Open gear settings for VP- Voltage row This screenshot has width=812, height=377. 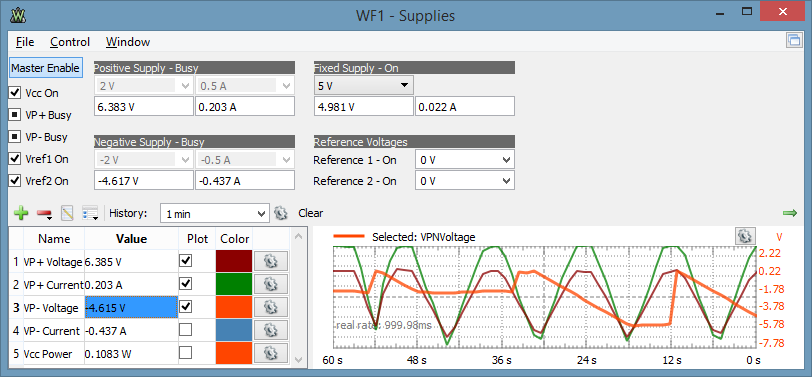point(270,307)
